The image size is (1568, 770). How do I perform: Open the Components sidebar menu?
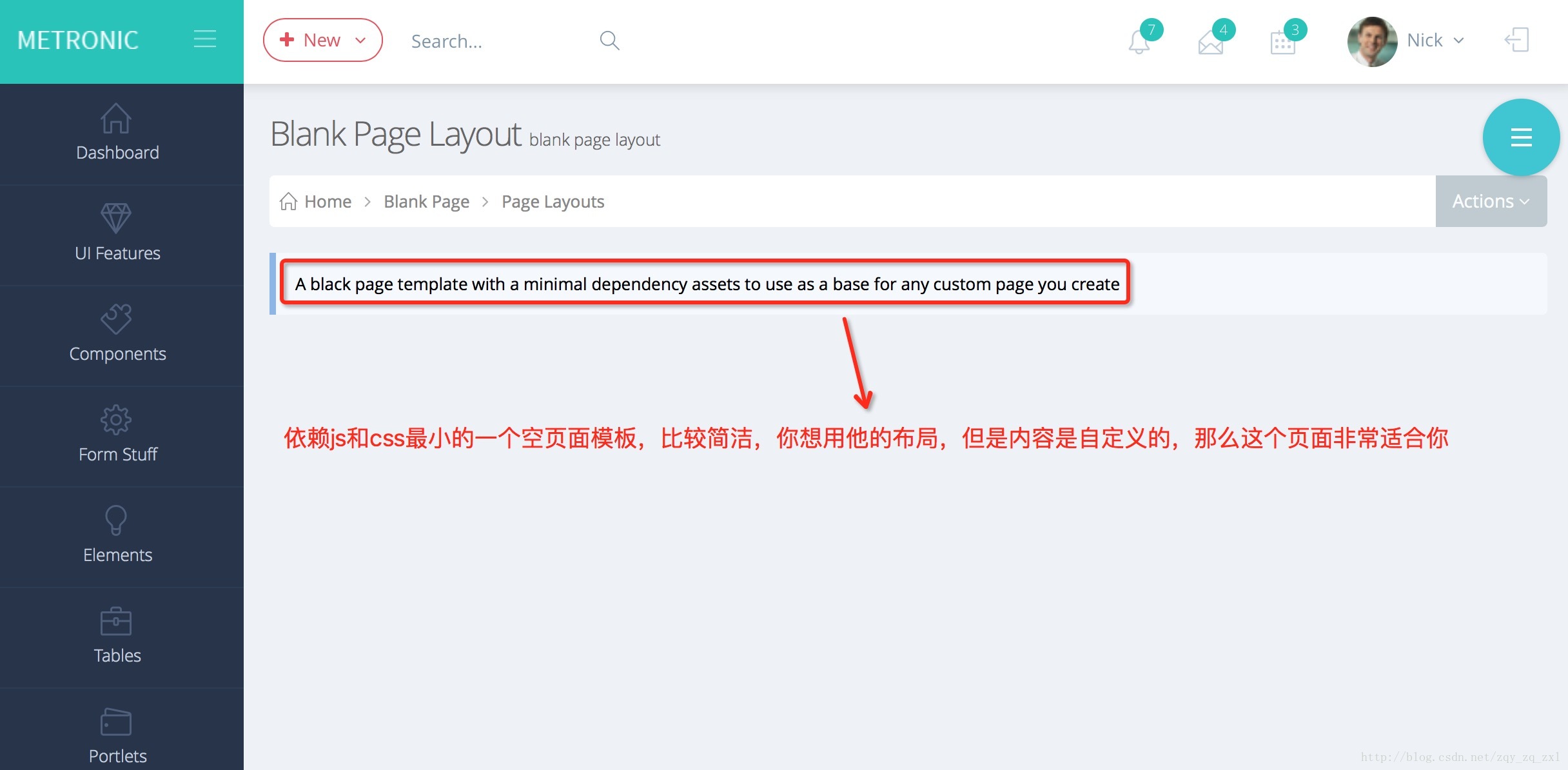tap(117, 334)
